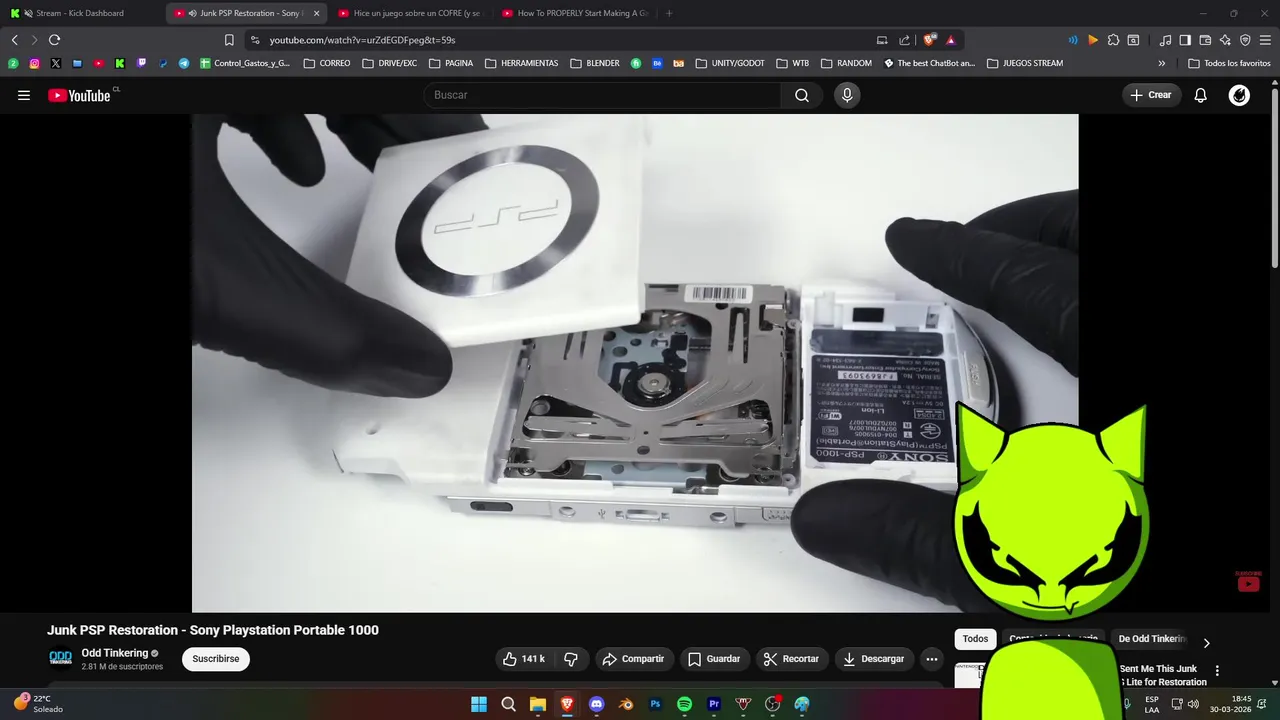
Task: Open the account avatar menu
Action: pyautogui.click(x=1239, y=95)
